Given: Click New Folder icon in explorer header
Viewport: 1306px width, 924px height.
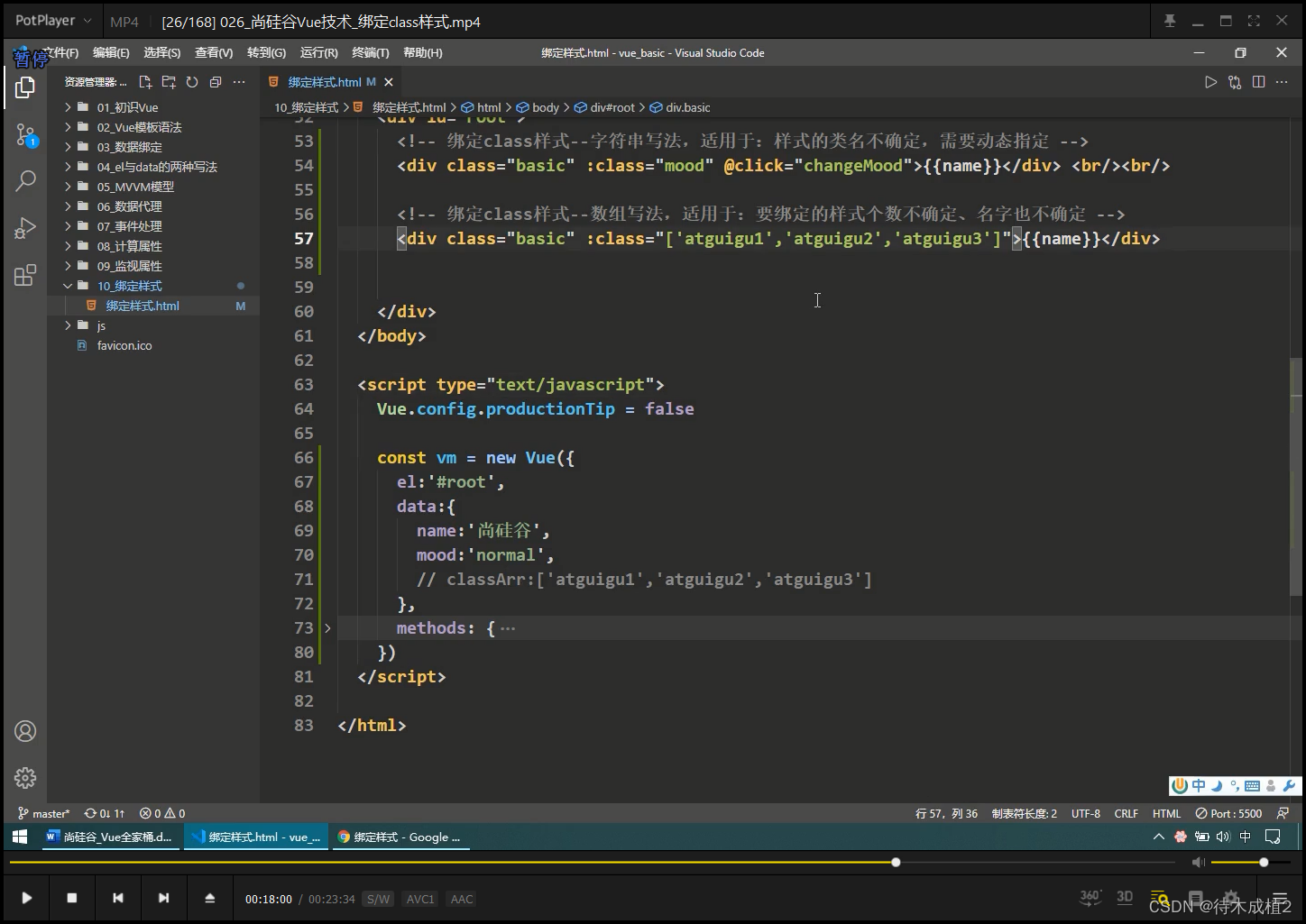Looking at the screenshot, I should pos(169,82).
